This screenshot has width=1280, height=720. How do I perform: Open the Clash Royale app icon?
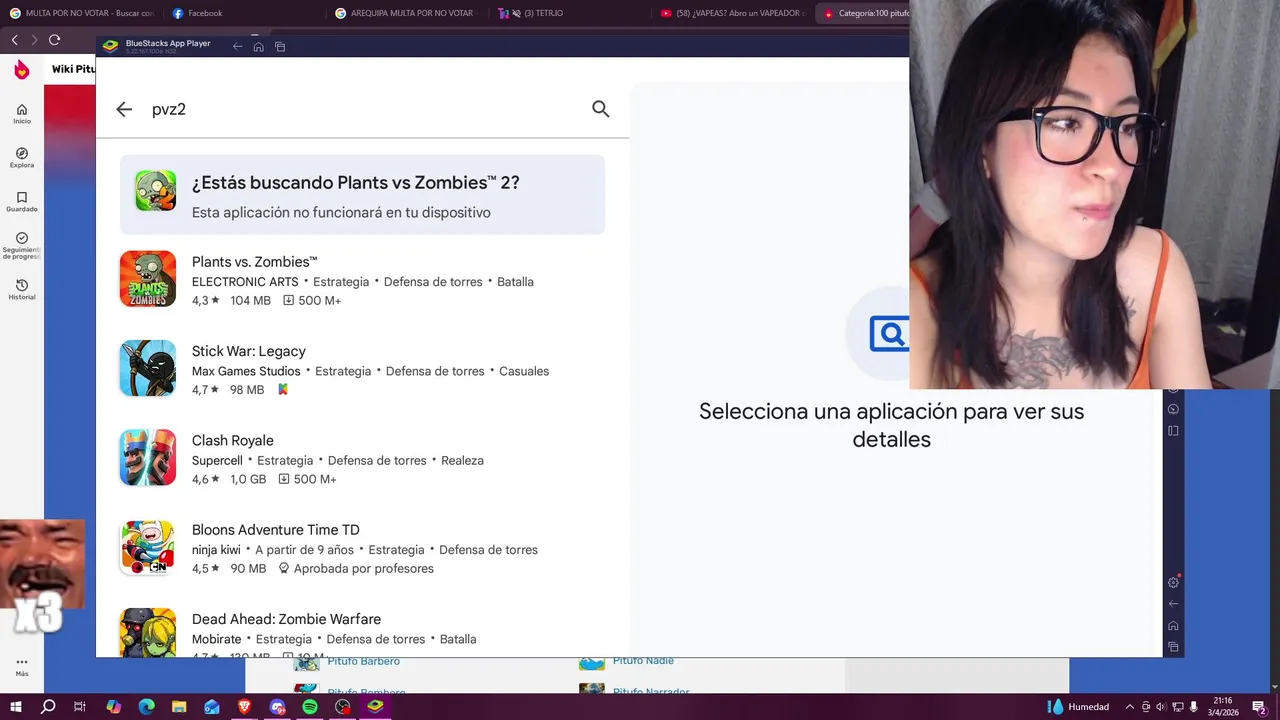[148, 458]
